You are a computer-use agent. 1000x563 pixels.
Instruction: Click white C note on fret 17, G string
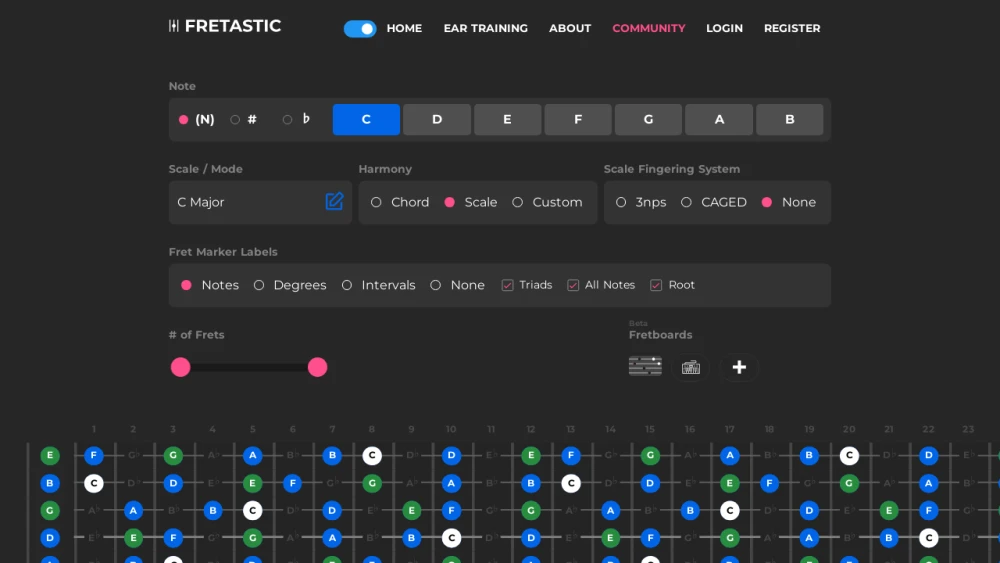pyautogui.click(x=730, y=510)
